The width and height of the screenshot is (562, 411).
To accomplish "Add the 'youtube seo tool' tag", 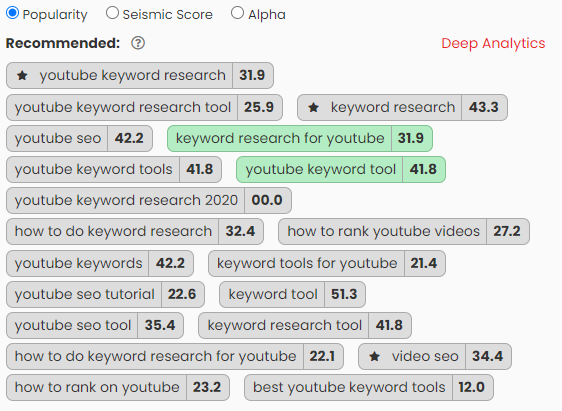I will pyautogui.click(x=95, y=325).
